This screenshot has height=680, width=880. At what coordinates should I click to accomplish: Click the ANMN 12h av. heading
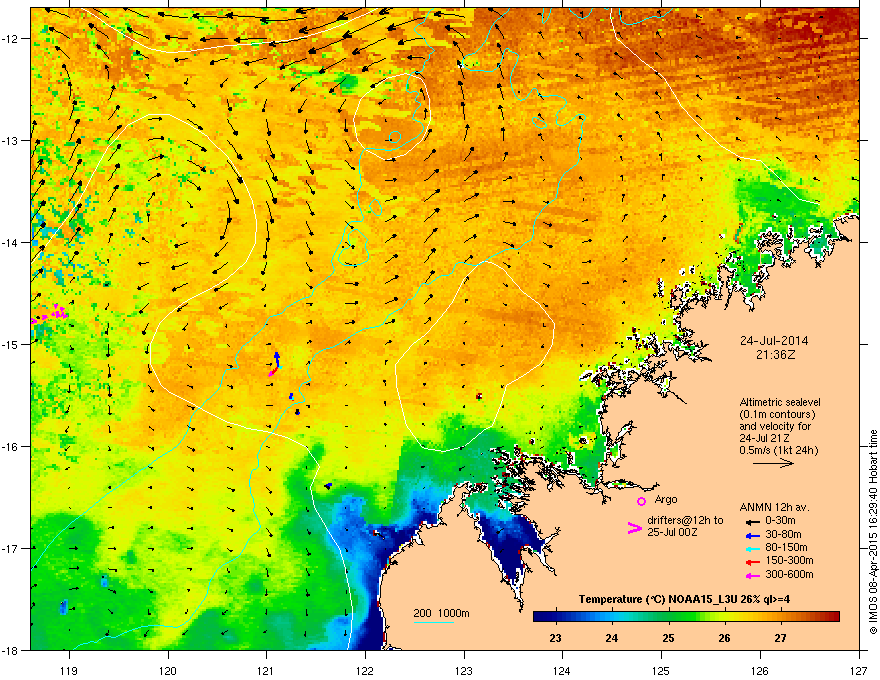pos(774,507)
